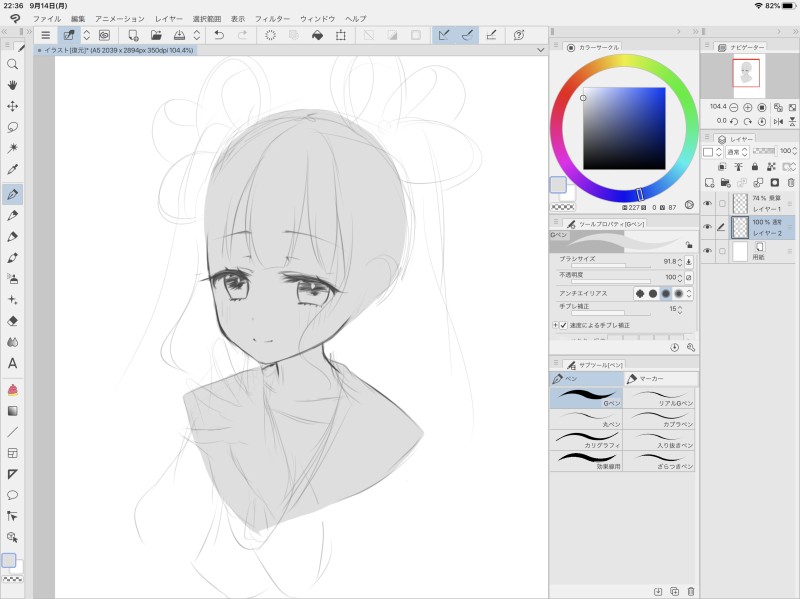Open the フィルター menu

coord(272,19)
